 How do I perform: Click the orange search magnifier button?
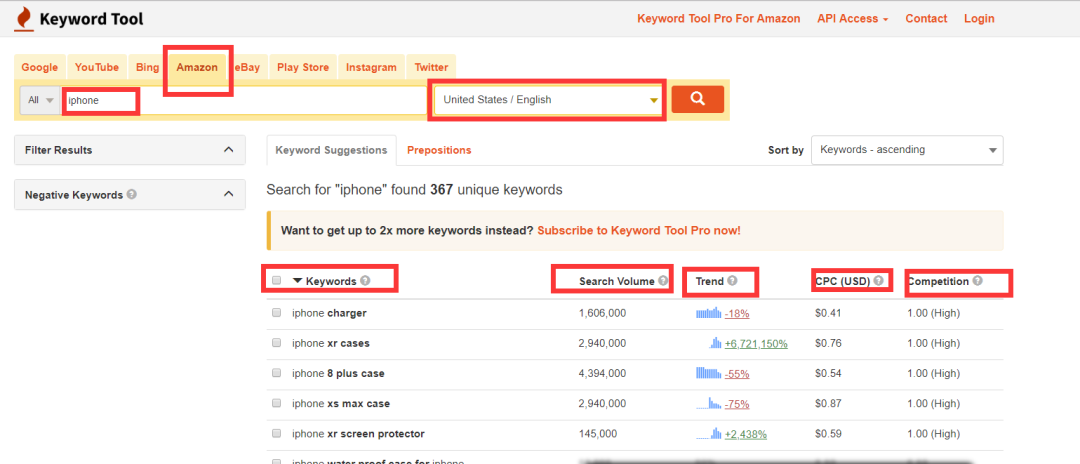697,99
